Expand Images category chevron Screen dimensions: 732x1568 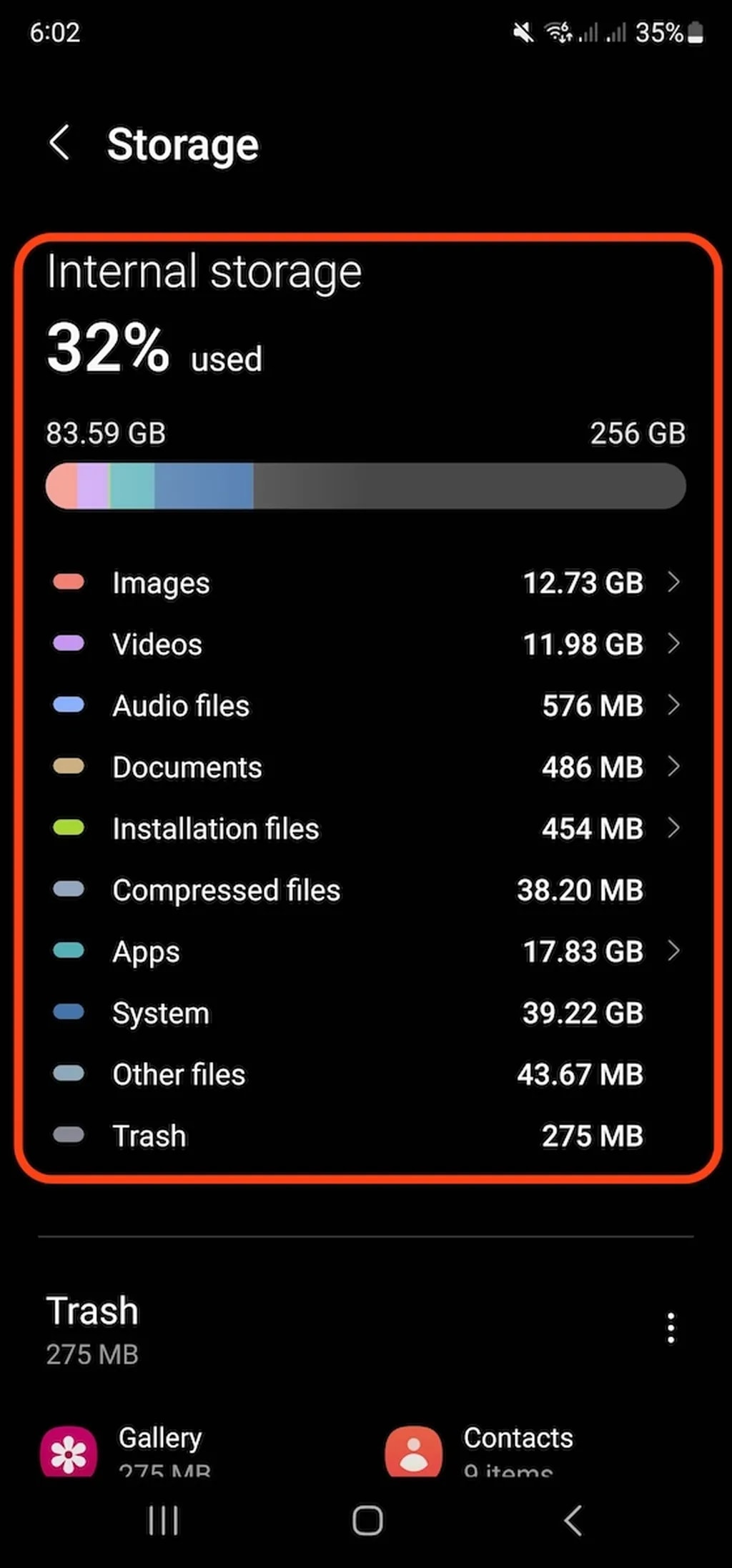click(x=673, y=582)
